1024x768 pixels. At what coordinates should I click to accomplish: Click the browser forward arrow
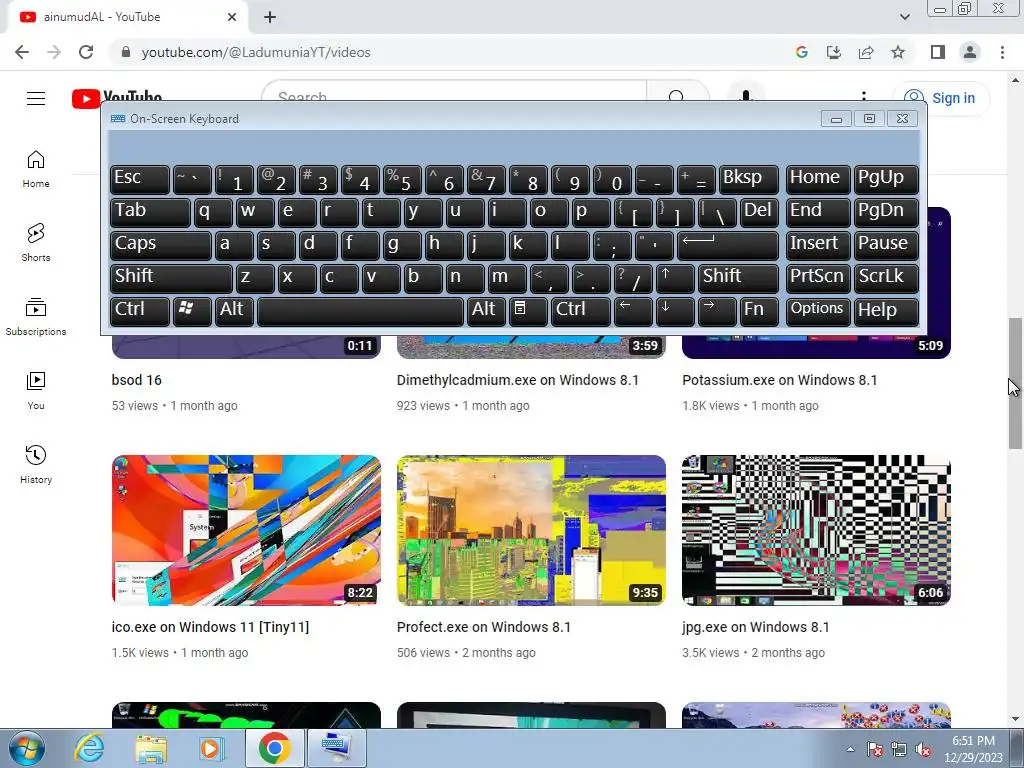click(x=54, y=52)
